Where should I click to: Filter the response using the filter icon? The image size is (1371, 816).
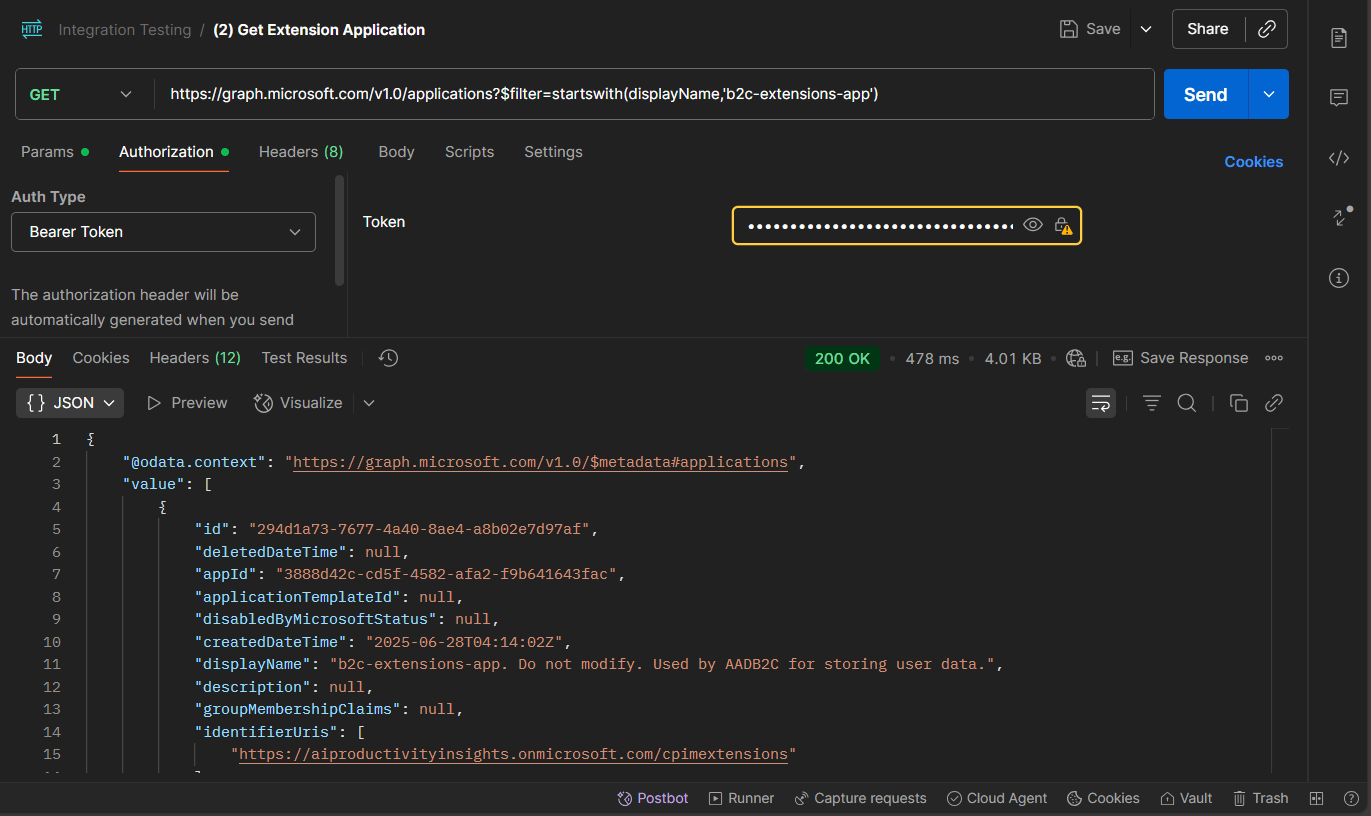1152,403
